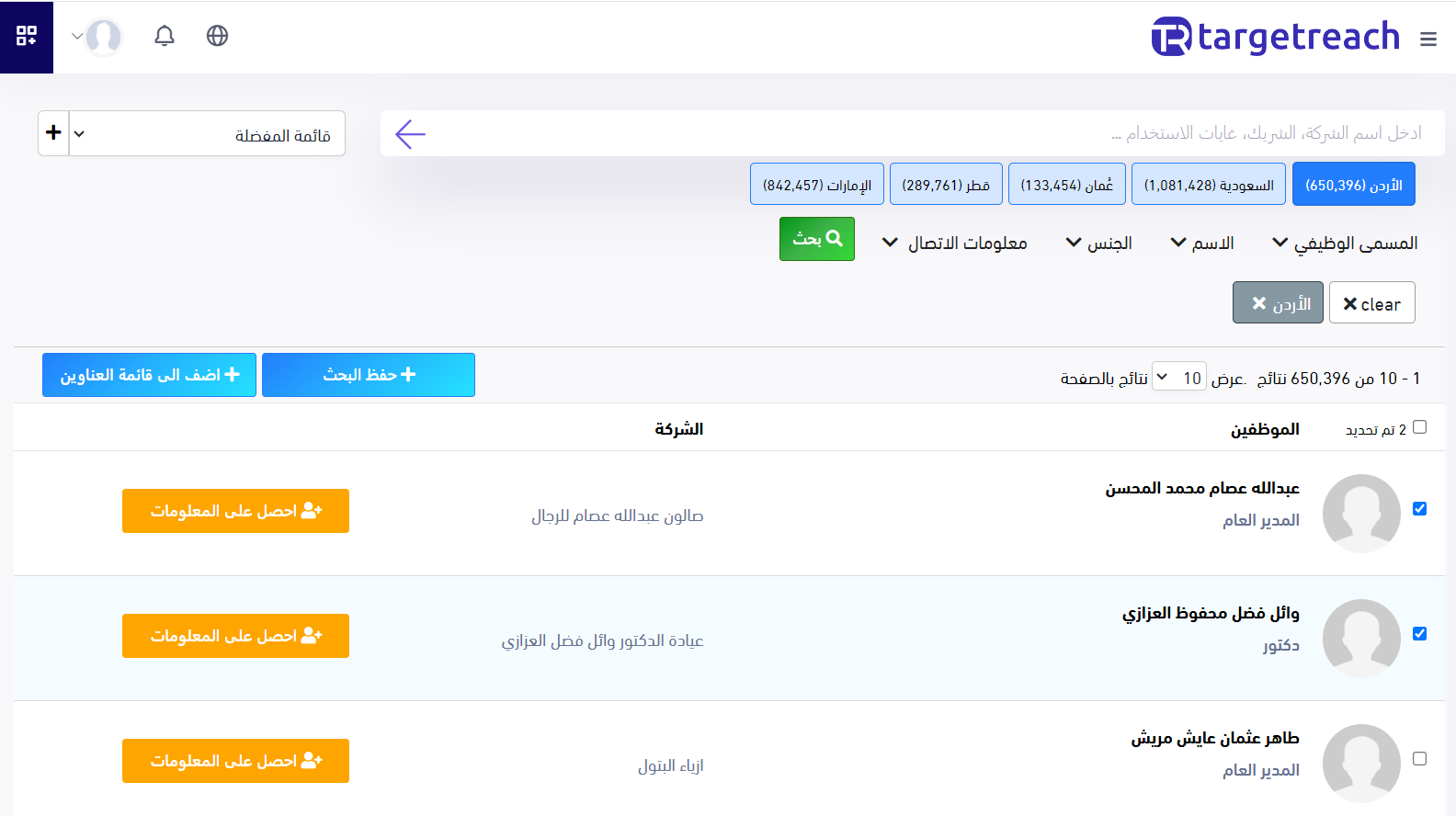This screenshot has width=1456, height=816.
Task: Expand the المسمى الوظيفي filter
Action: [x=1344, y=244]
